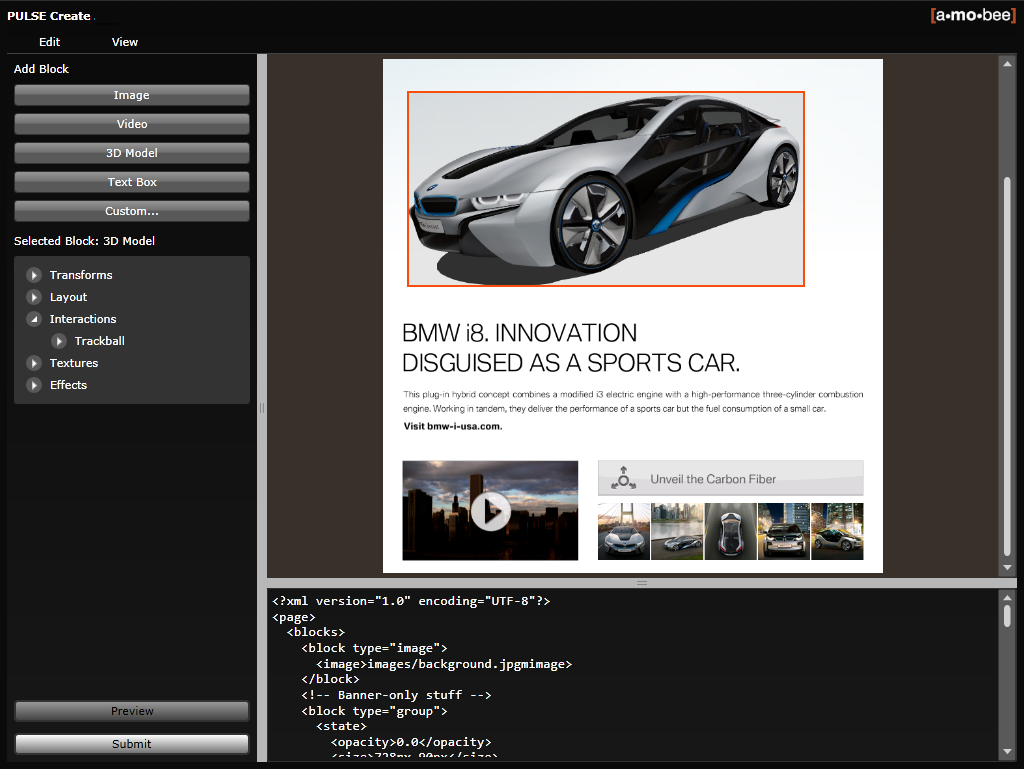Expand the Textures section
1024x769 pixels.
coord(34,363)
